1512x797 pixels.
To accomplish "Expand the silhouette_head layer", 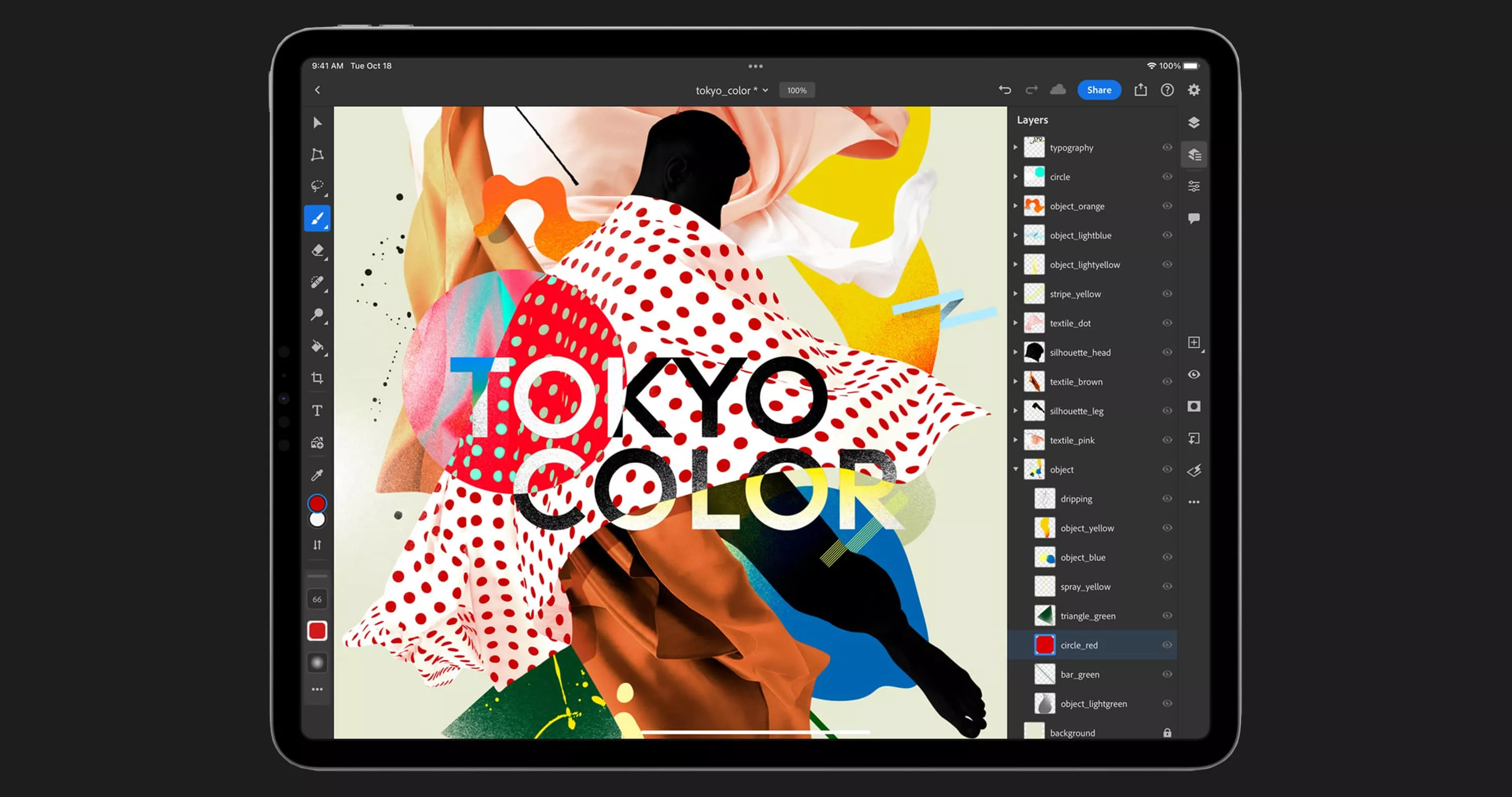I will coord(1016,352).
